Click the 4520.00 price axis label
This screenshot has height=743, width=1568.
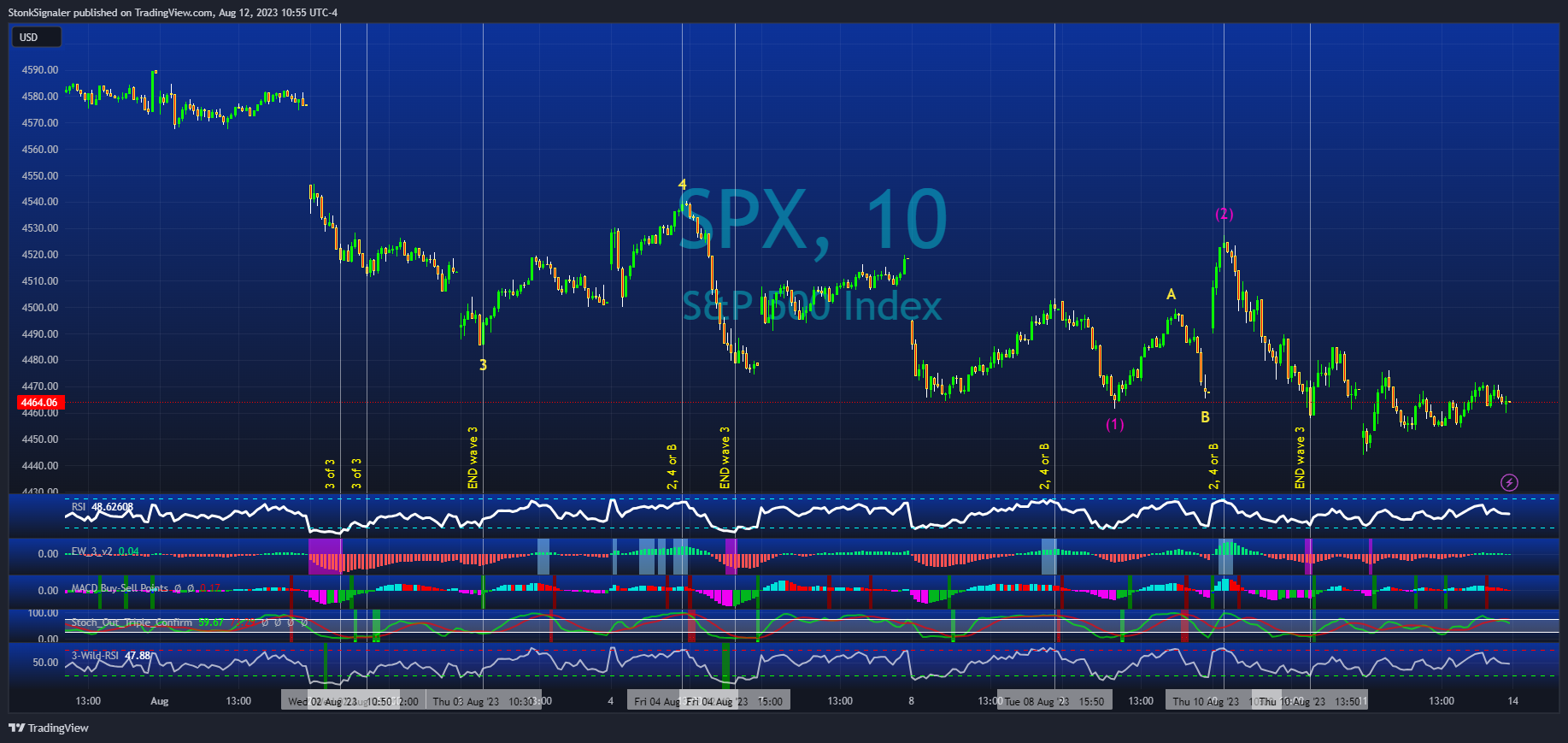click(40, 255)
